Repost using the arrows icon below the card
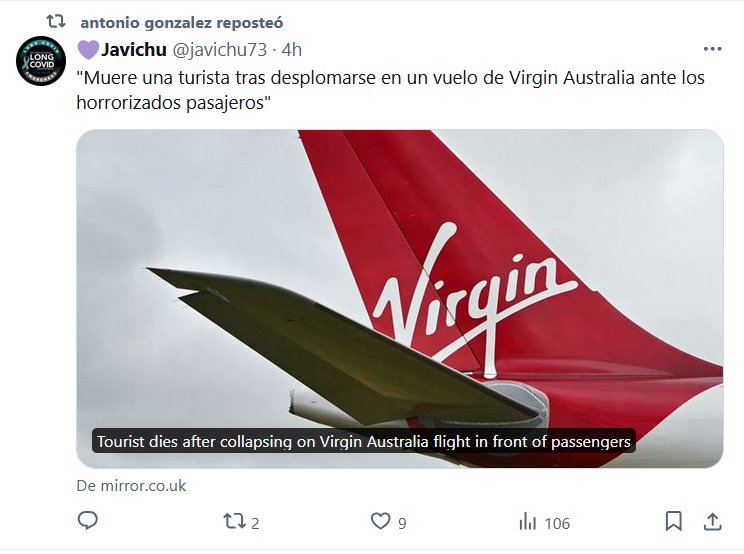The image size is (744, 554). (234, 521)
